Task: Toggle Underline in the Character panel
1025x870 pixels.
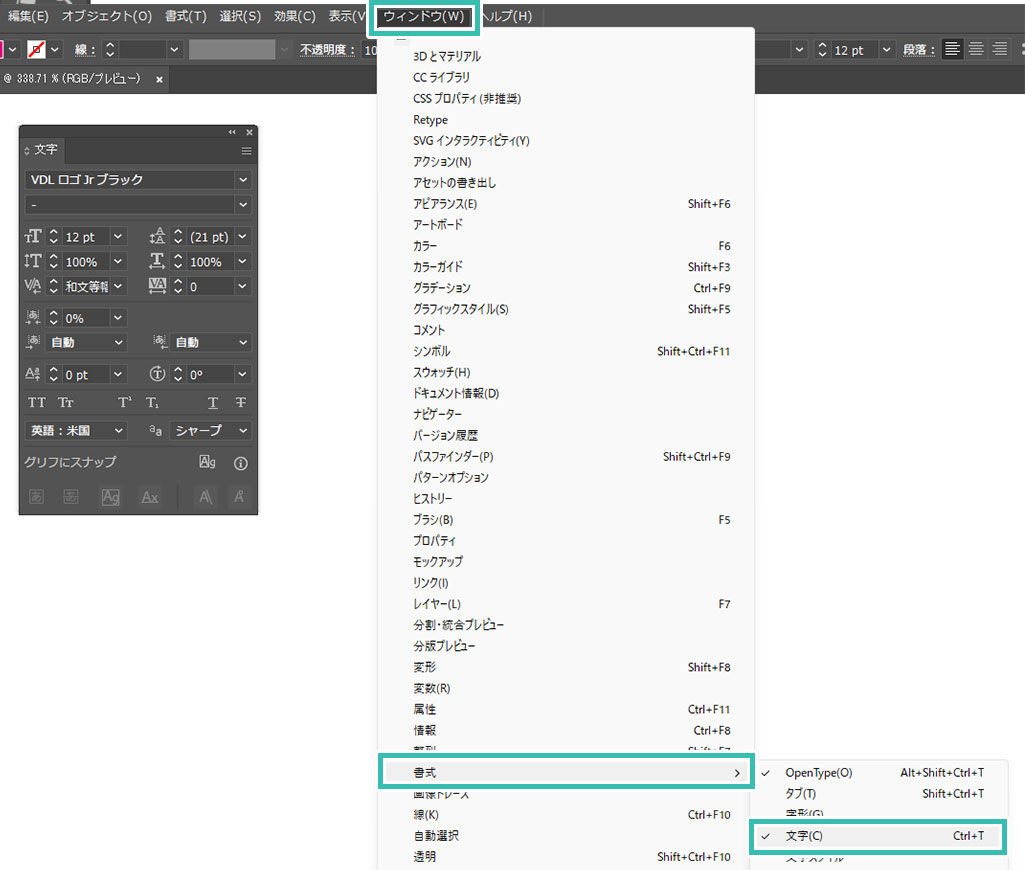Action: coord(212,403)
